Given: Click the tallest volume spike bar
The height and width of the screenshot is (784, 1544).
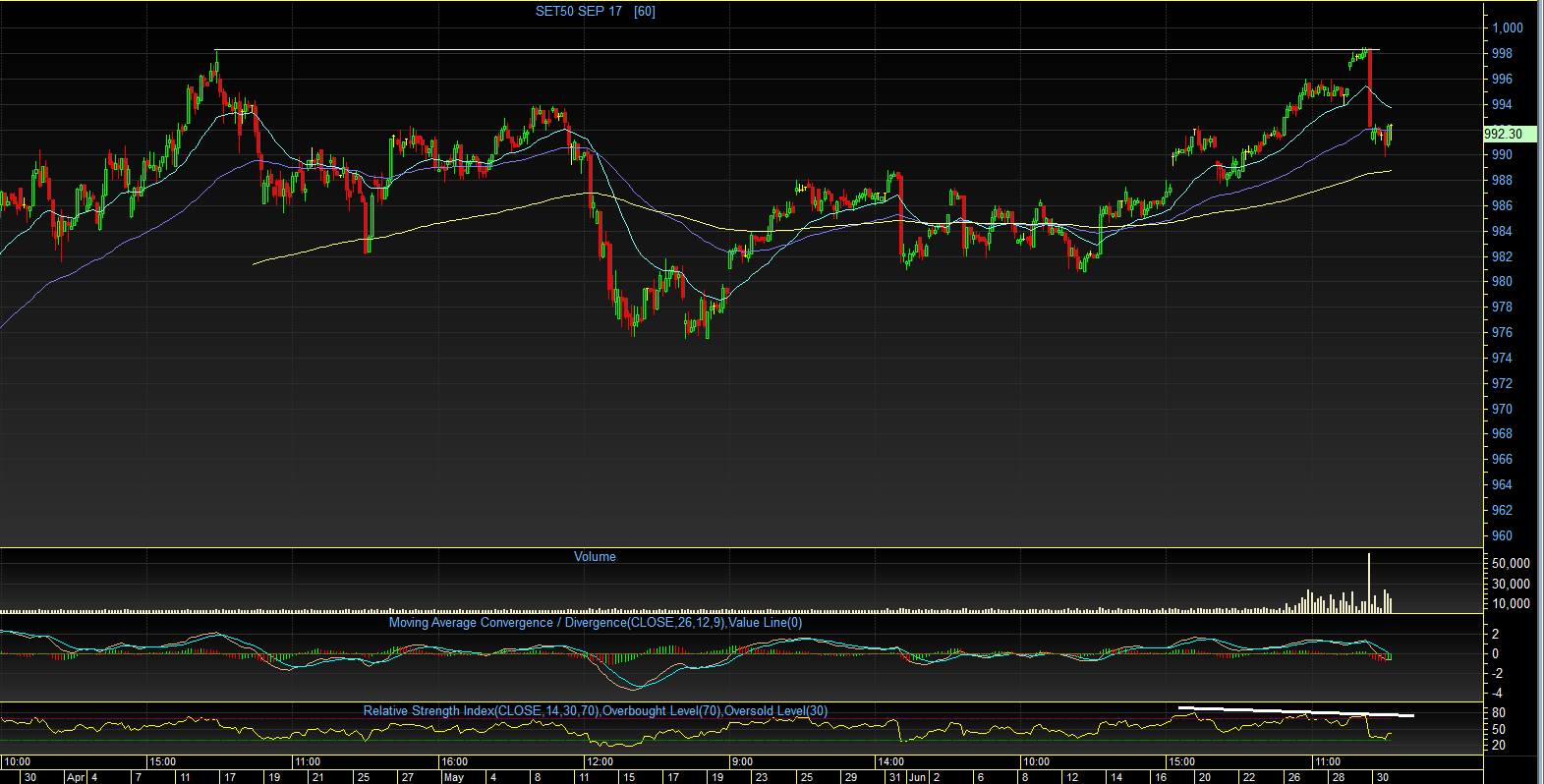Looking at the screenshot, I should (1369, 583).
